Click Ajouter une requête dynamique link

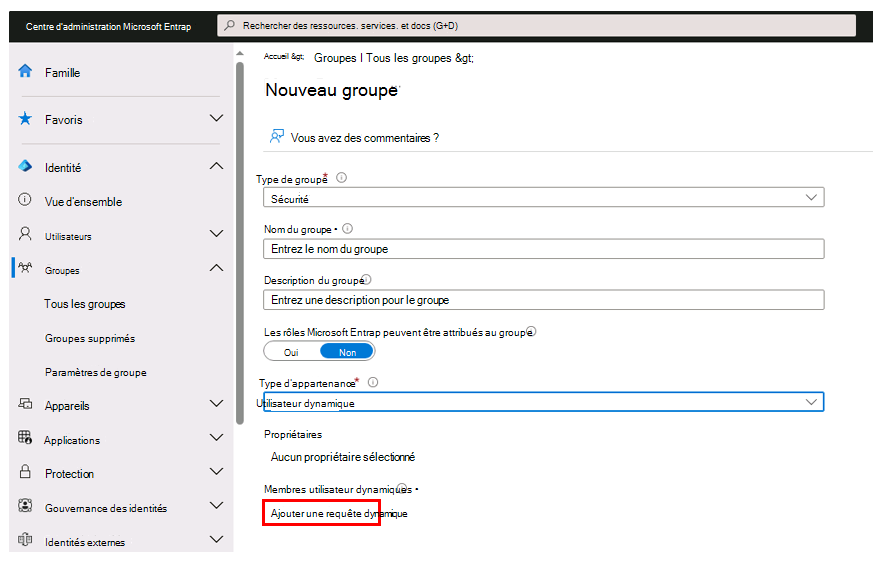[339, 513]
